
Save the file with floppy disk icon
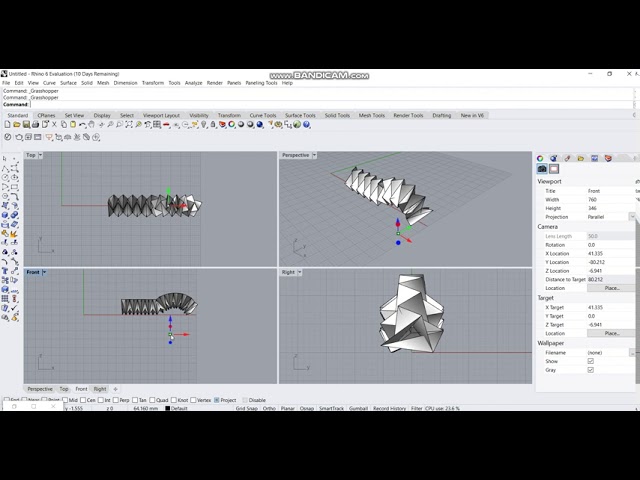[x=26, y=124]
